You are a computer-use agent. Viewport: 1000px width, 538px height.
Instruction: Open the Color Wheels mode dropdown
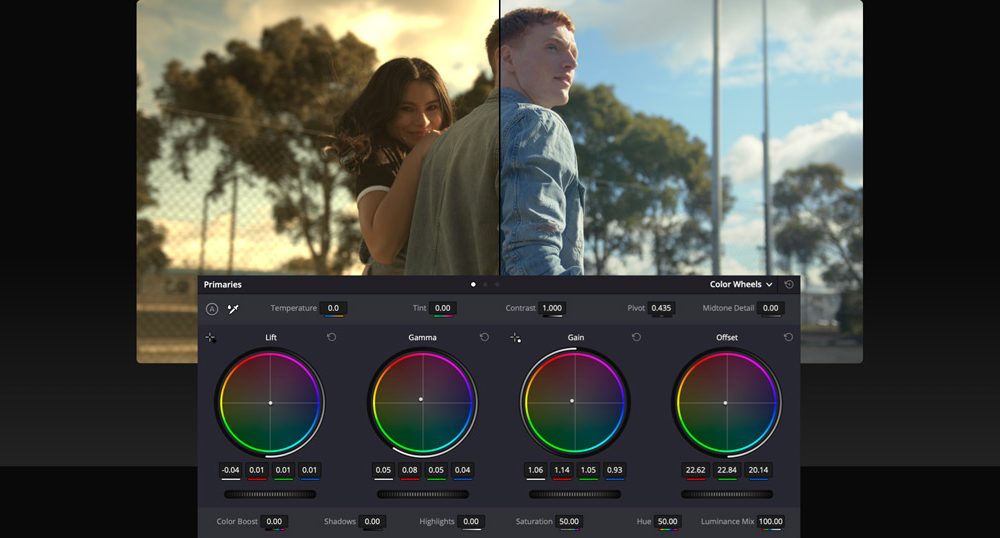tap(741, 285)
